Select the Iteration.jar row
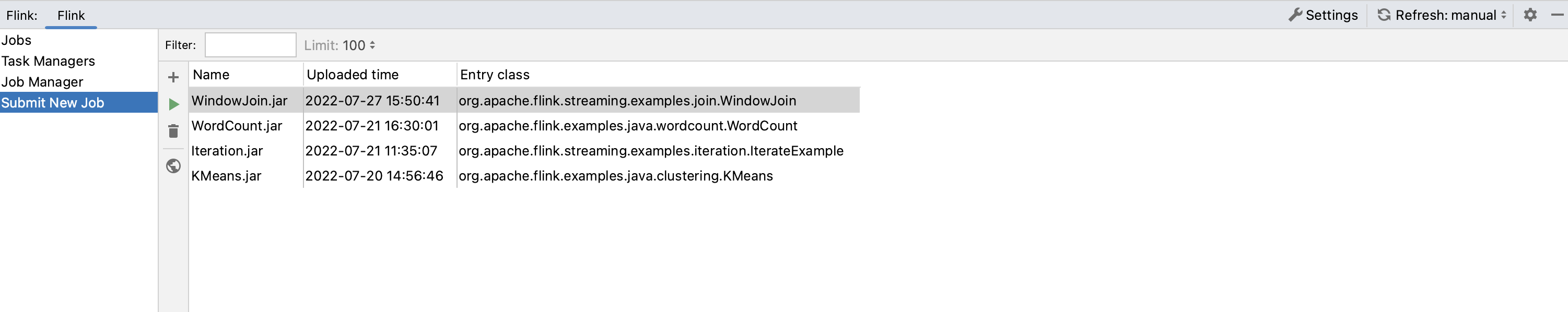This screenshot has height=312, width=1568. coord(227,151)
